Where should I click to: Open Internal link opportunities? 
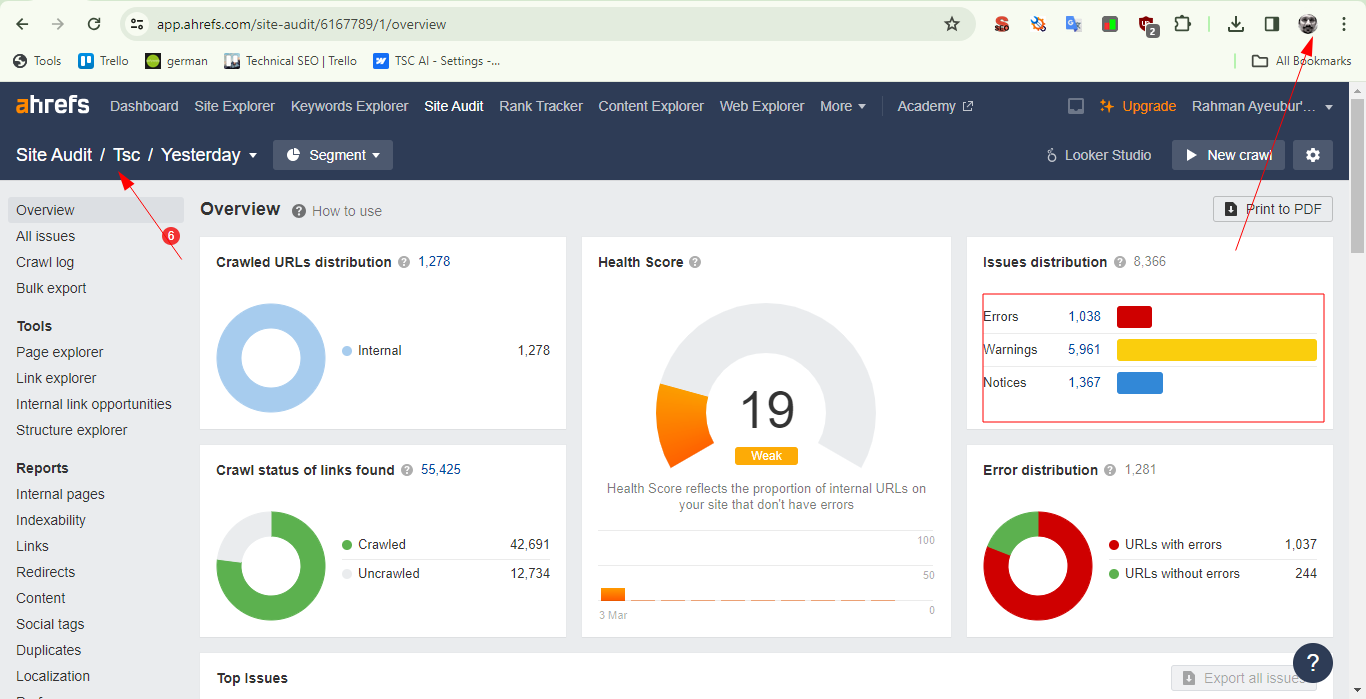pyautogui.click(x=94, y=404)
